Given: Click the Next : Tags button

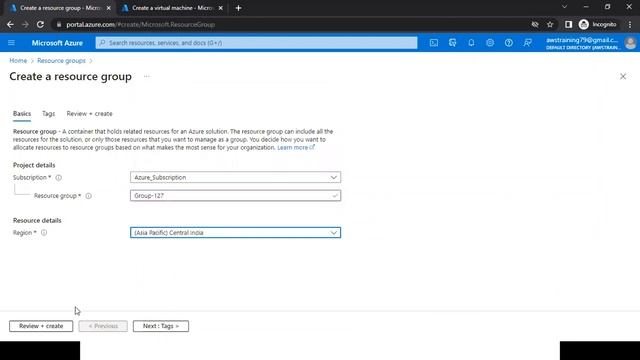Looking at the screenshot, I should pyautogui.click(x=161, y=326).
